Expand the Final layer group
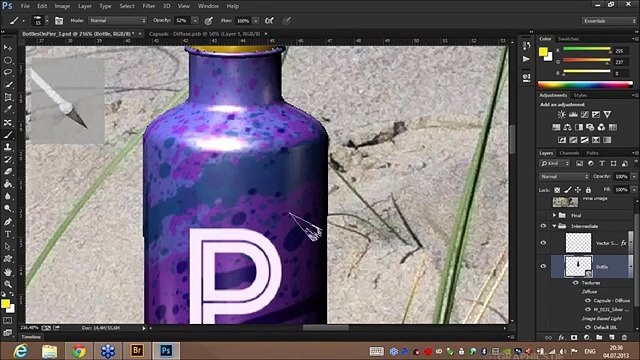 click(x=554, y=215)
